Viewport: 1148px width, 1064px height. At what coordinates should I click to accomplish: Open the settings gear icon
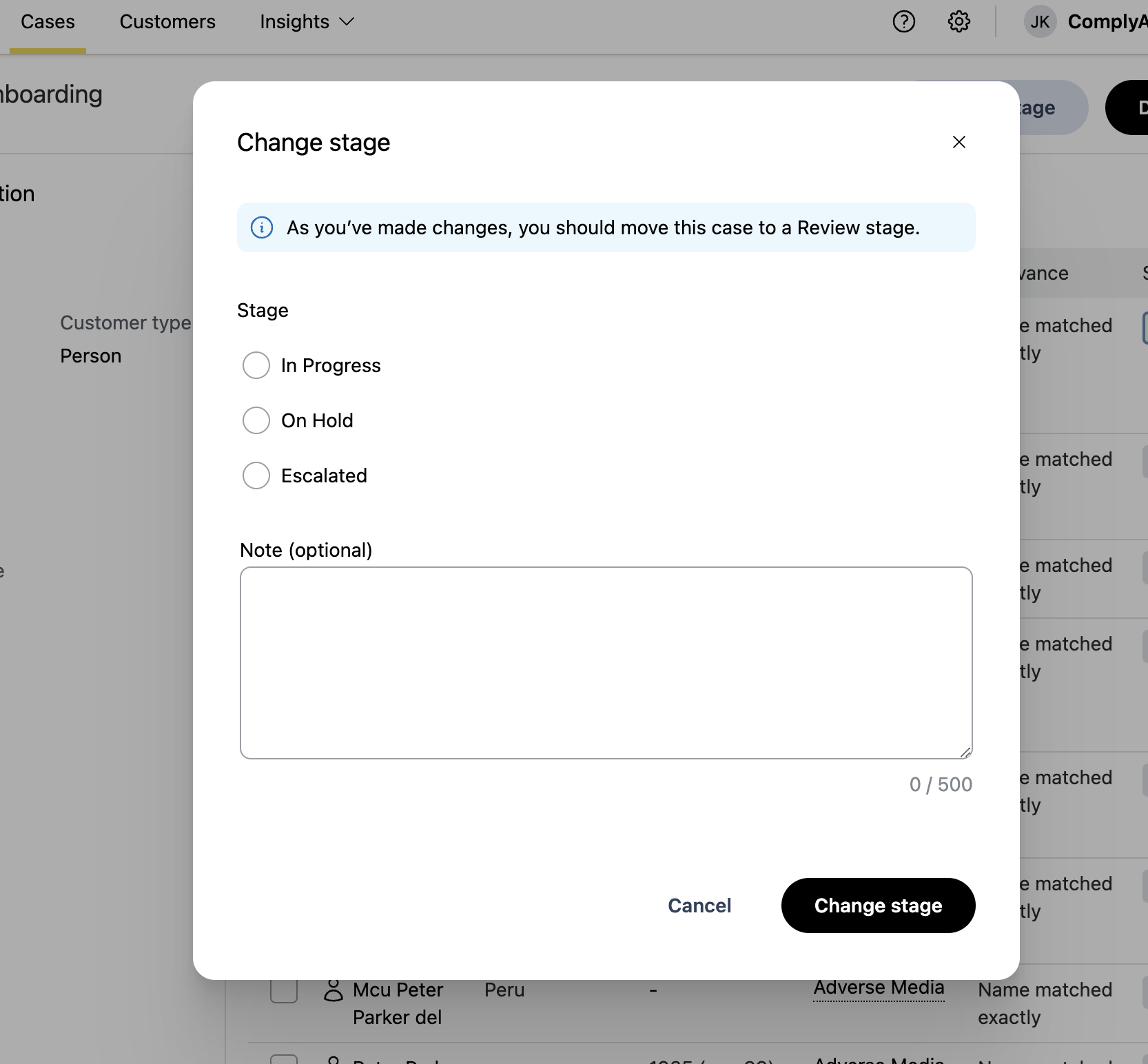point(959,22)
